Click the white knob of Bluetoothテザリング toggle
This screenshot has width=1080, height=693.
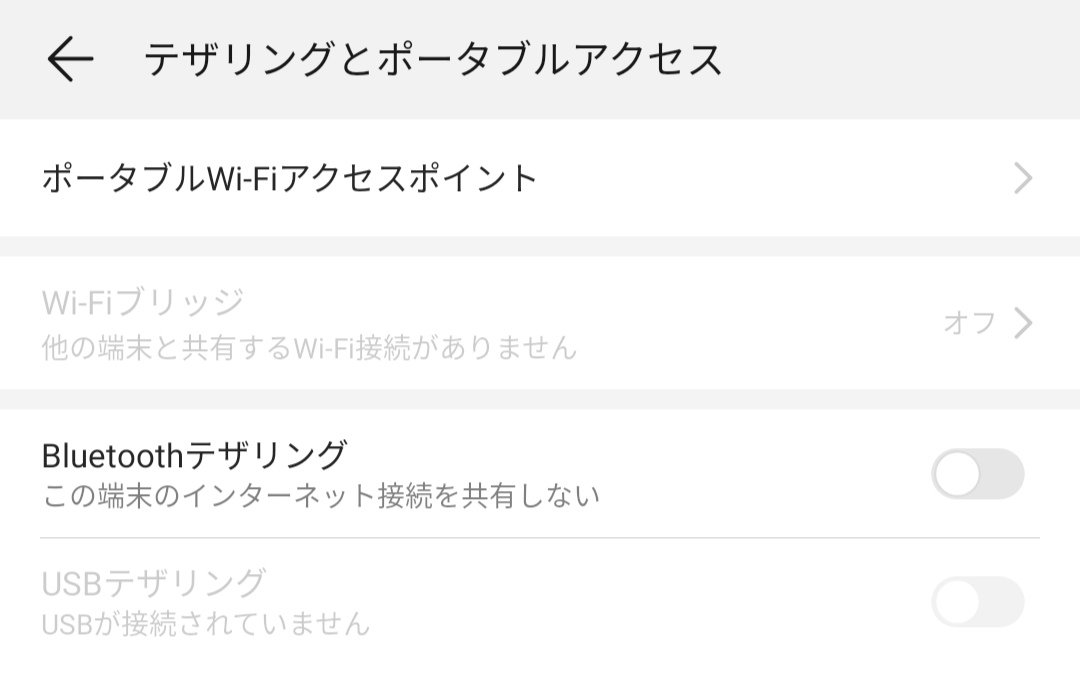coord(957,474)
